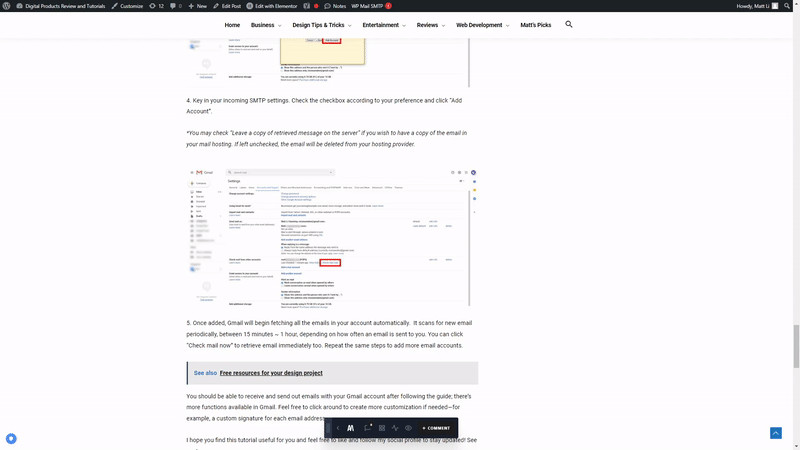Open the 12 pending updates icon
This screenshot has height=450, width=800.
(156, 6)
